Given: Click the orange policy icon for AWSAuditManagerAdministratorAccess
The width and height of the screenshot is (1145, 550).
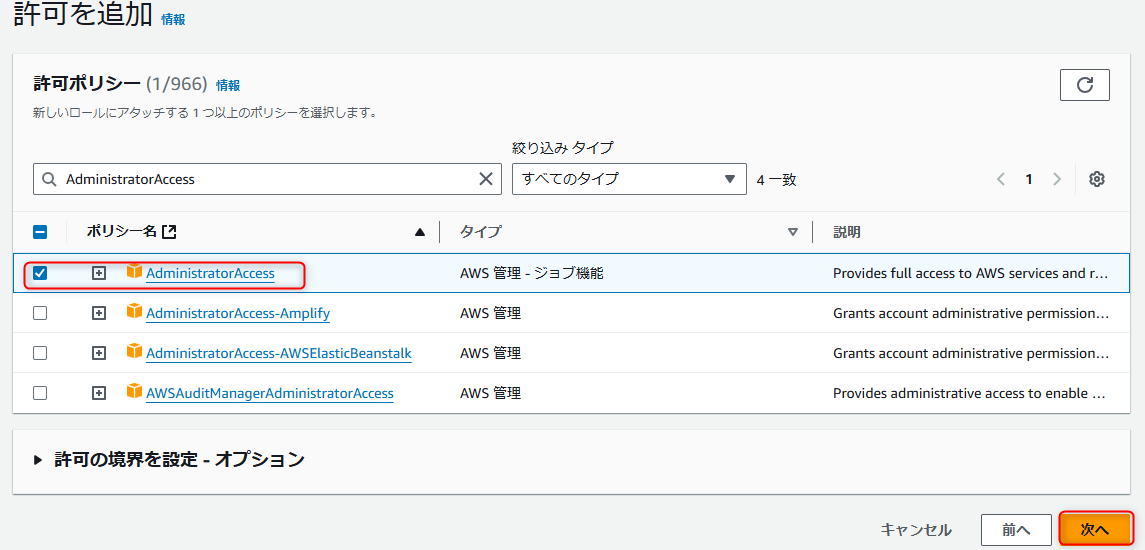Looking at the screenshot, I should 134,392.
